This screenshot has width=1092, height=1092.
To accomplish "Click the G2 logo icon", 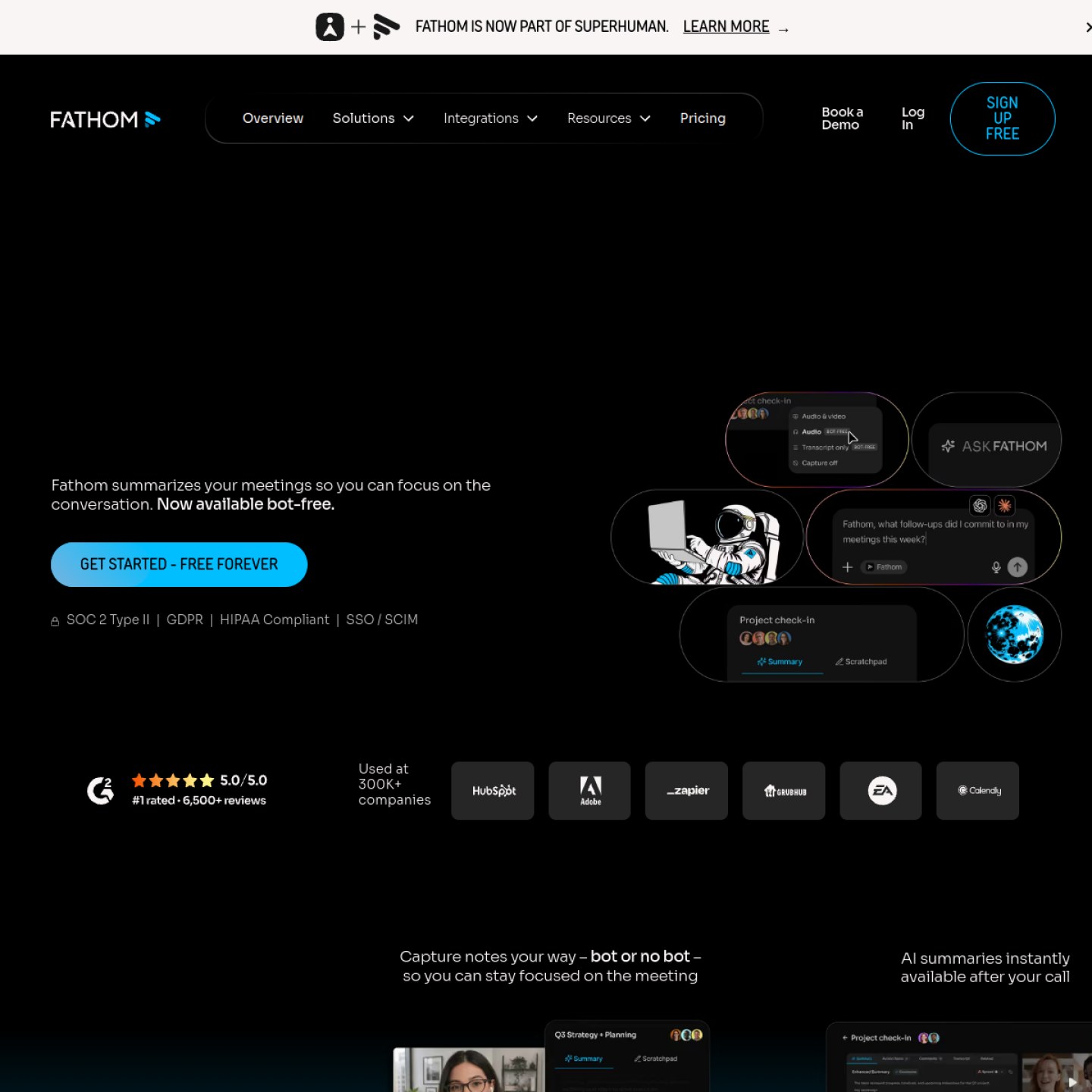I will coord(100,790).
